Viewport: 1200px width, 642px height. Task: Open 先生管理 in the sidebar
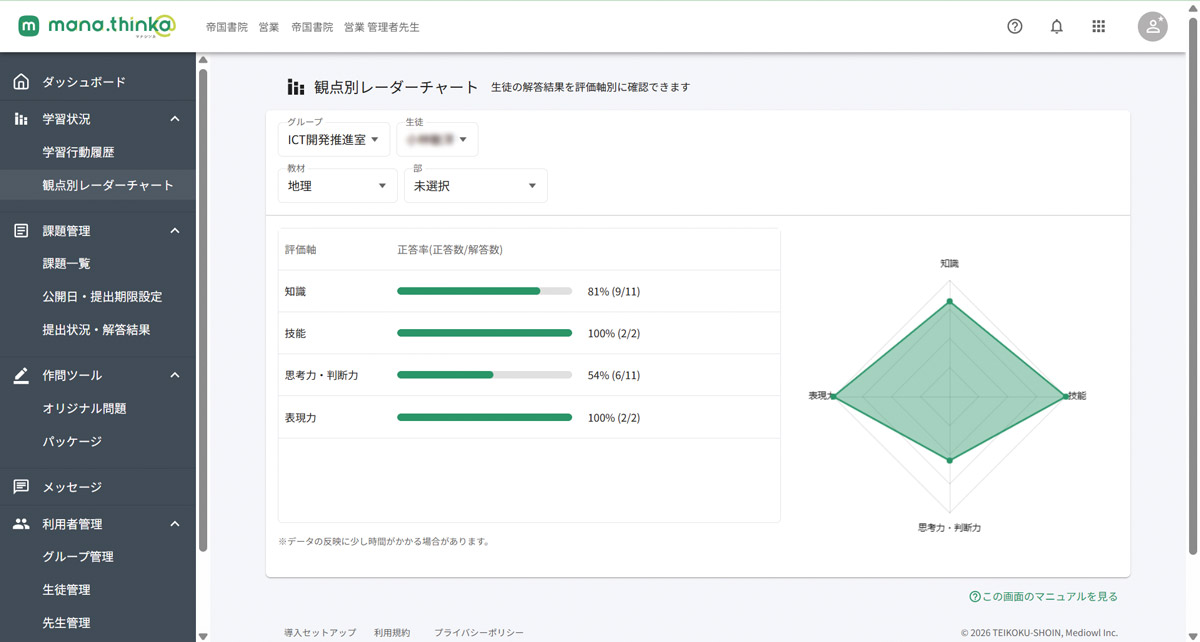click(x=66, y=623)
